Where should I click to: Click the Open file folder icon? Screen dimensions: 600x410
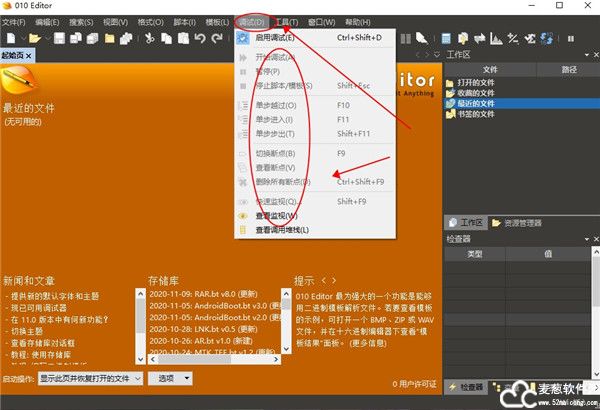tap(34, 38)
